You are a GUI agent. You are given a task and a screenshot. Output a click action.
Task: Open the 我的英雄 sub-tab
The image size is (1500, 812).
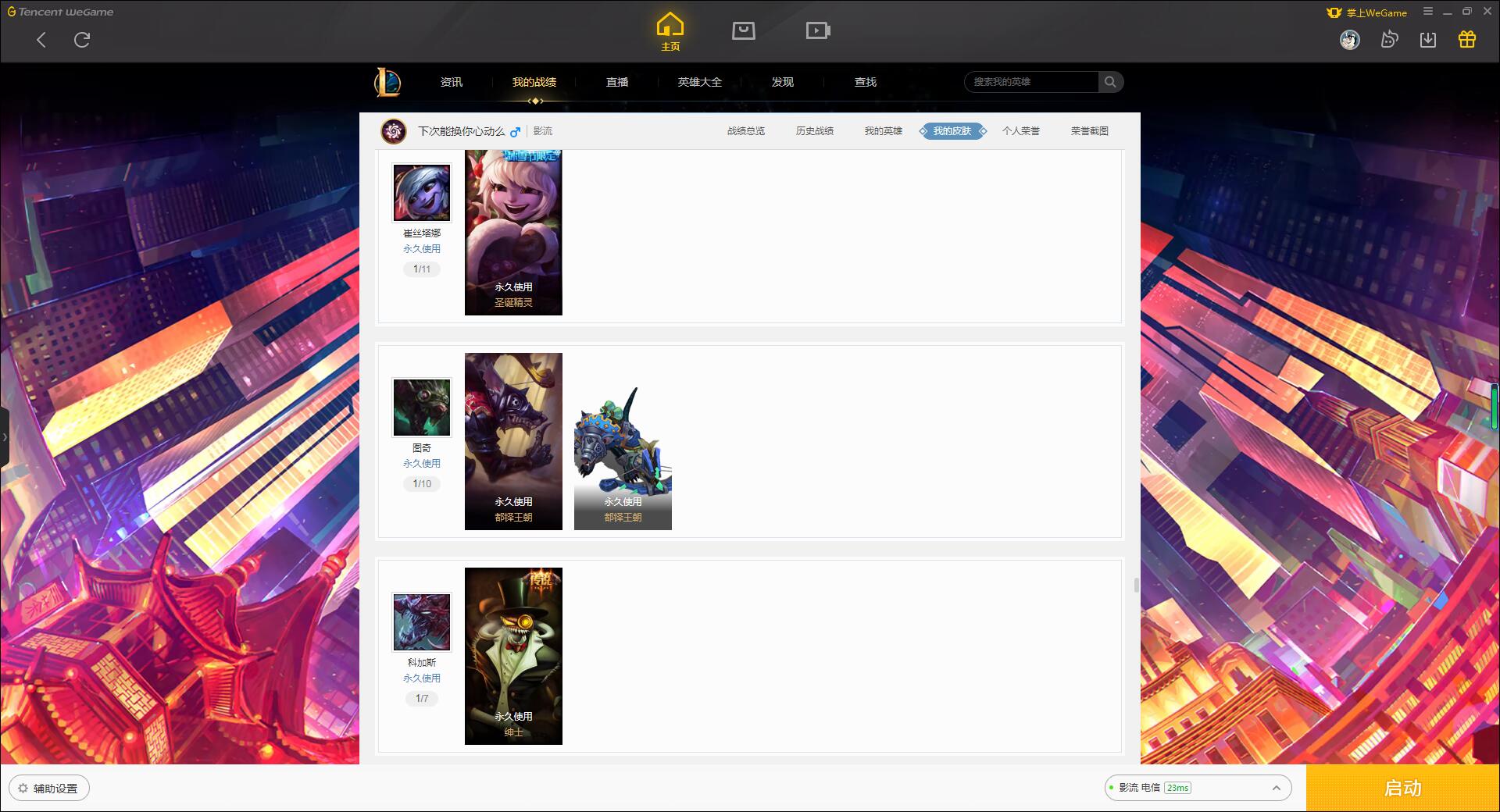[x=884, y=131]
